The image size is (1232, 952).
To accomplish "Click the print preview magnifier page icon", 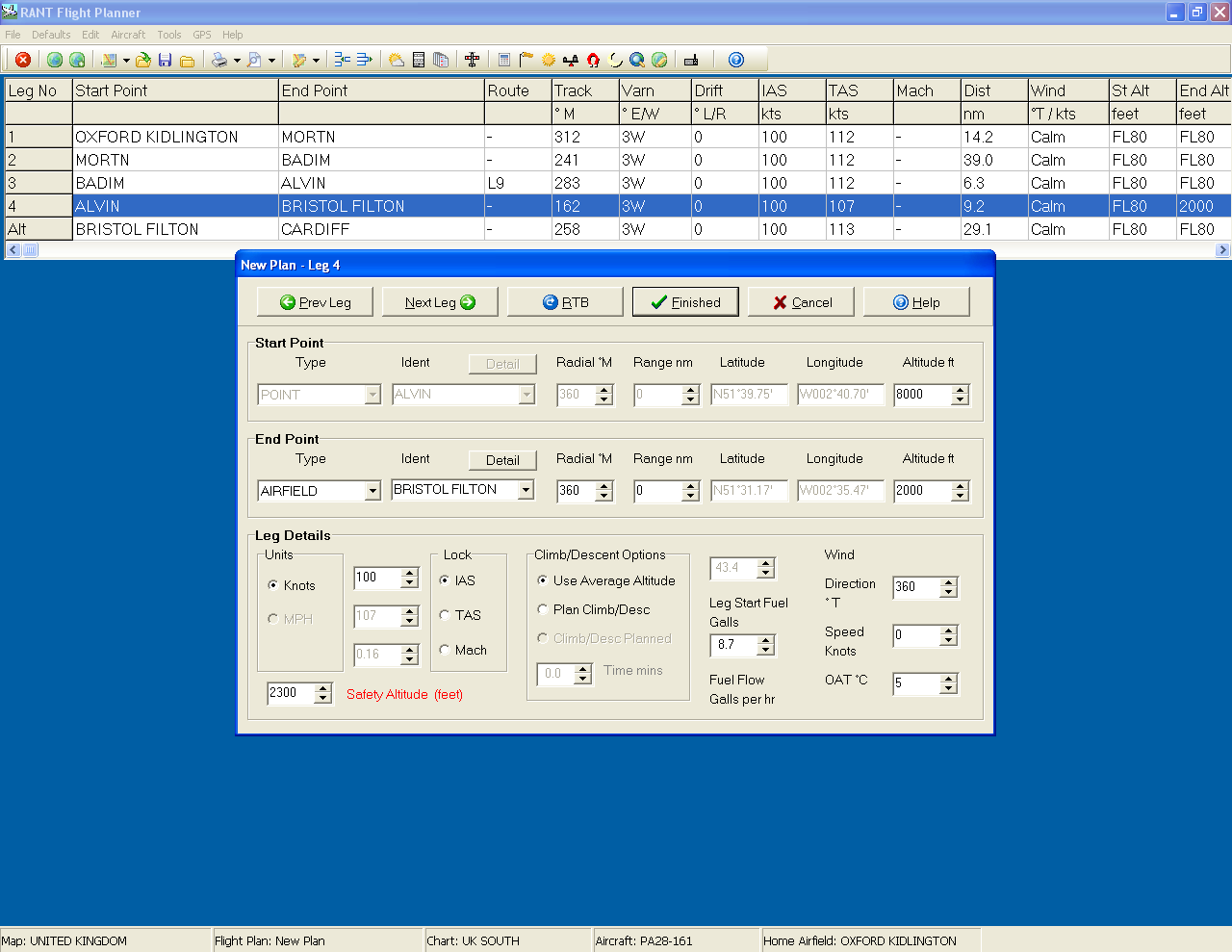I will point(254,60).
